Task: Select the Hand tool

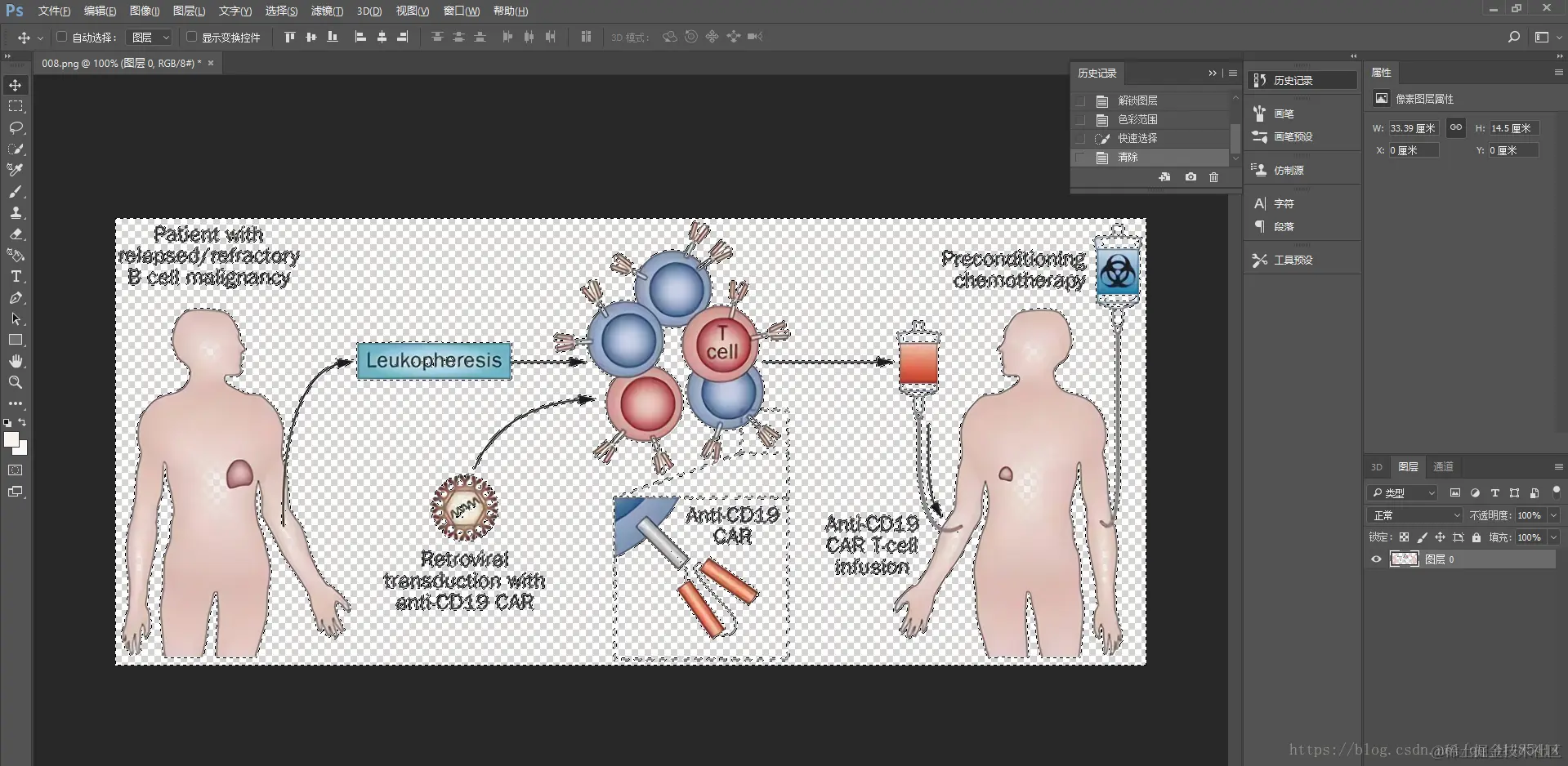Action: click(x=16, y=361)
